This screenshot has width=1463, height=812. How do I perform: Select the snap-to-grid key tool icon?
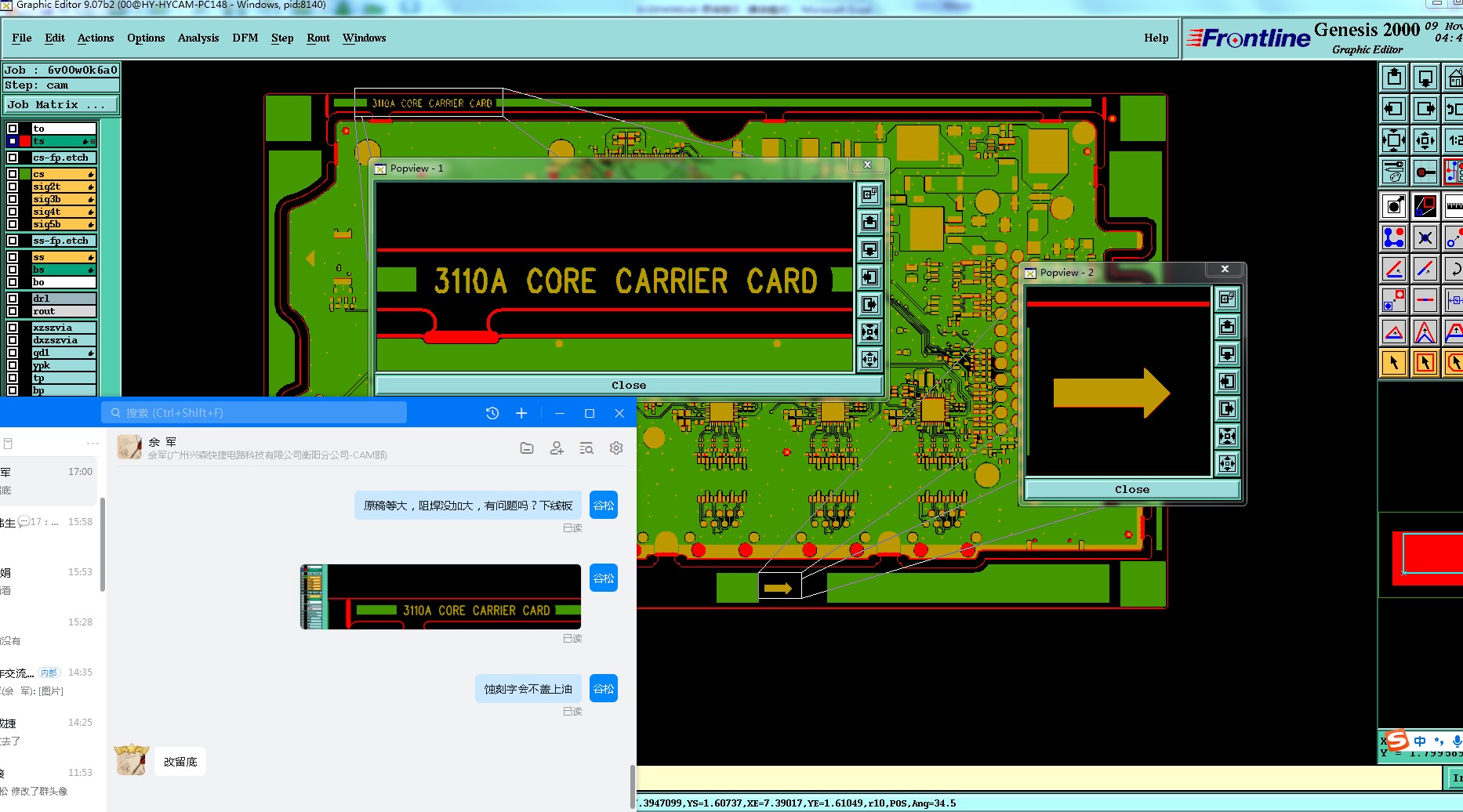tap(1425, 172)
